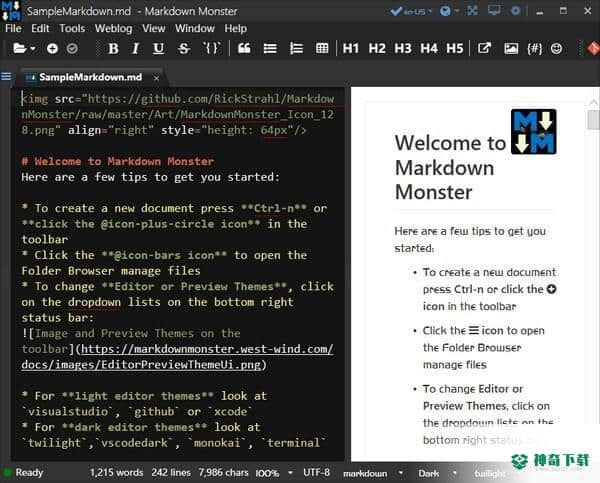The width and height of the screenshot is (600, 483).
Task: Toggle the sidebar with hamburger icon
Action: pos(6,77)
